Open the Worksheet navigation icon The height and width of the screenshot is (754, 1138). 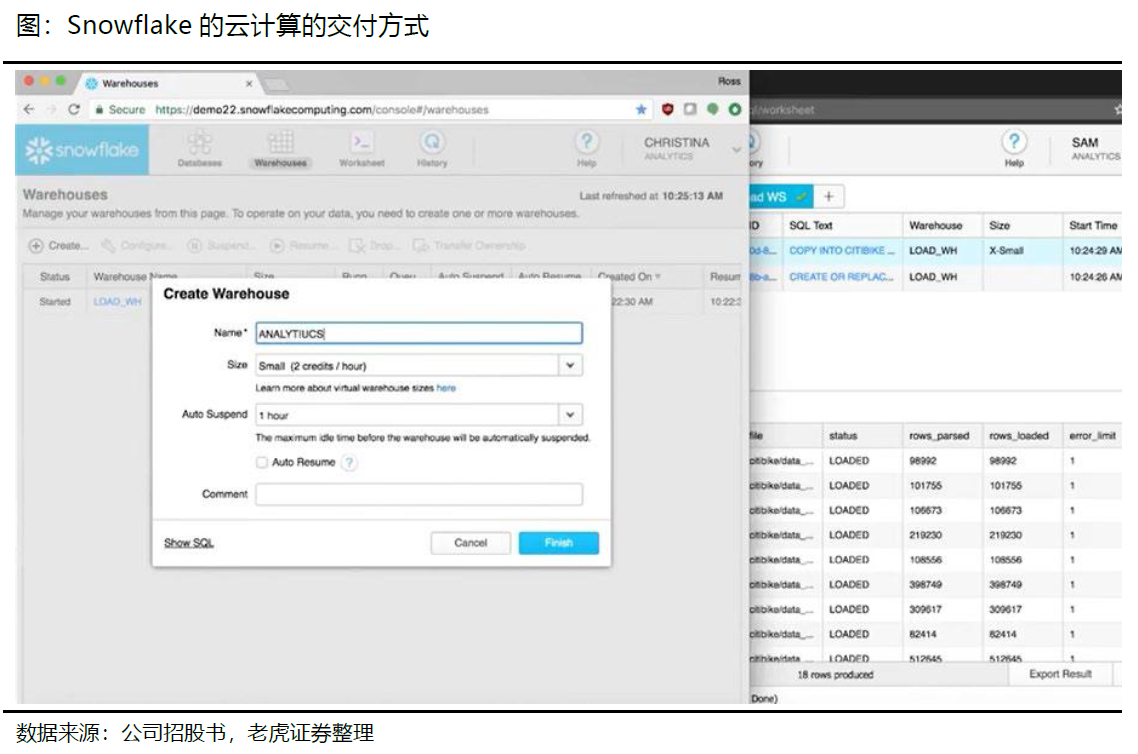point(361,149)
